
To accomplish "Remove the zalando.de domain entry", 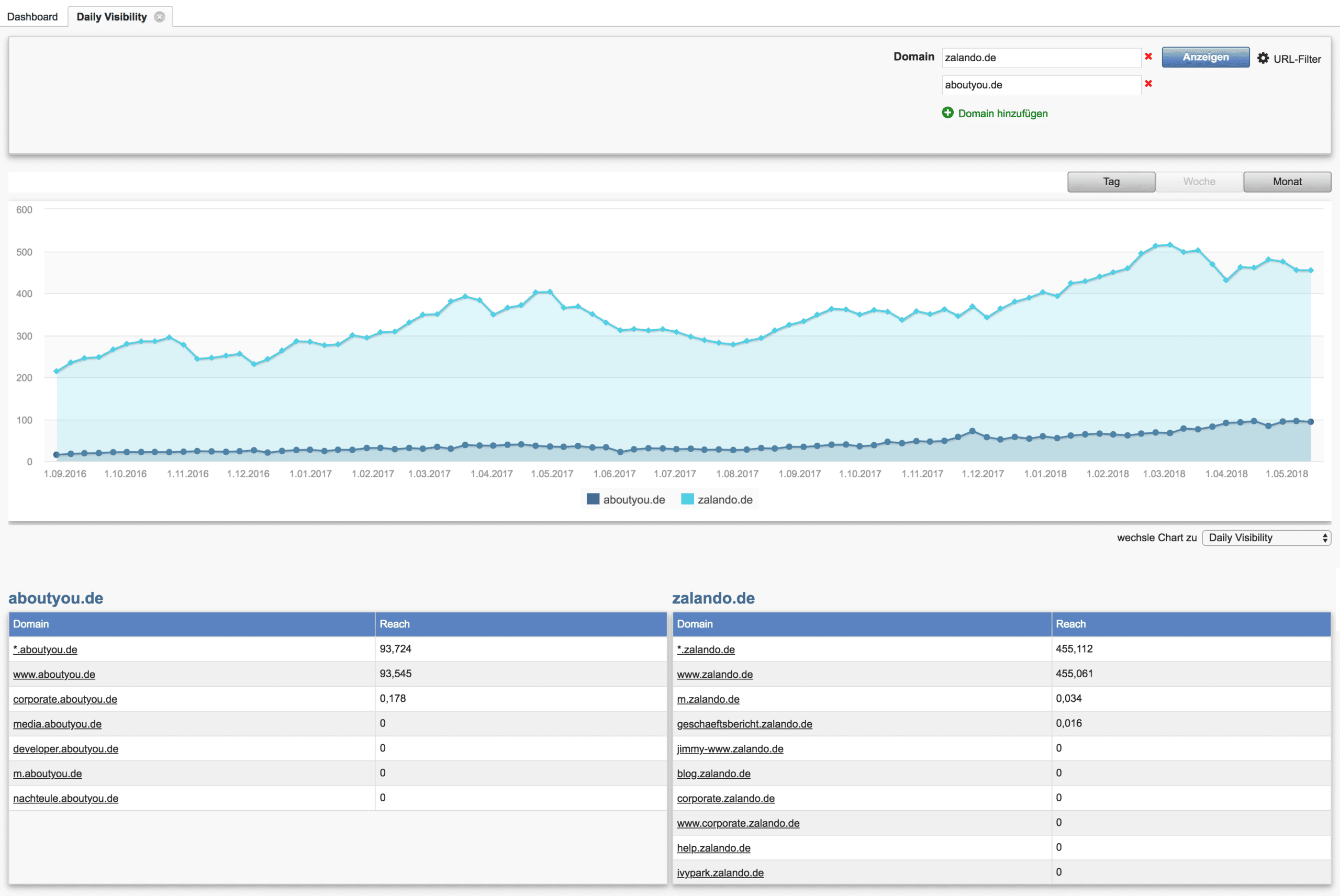I will tap(1148, 56).
